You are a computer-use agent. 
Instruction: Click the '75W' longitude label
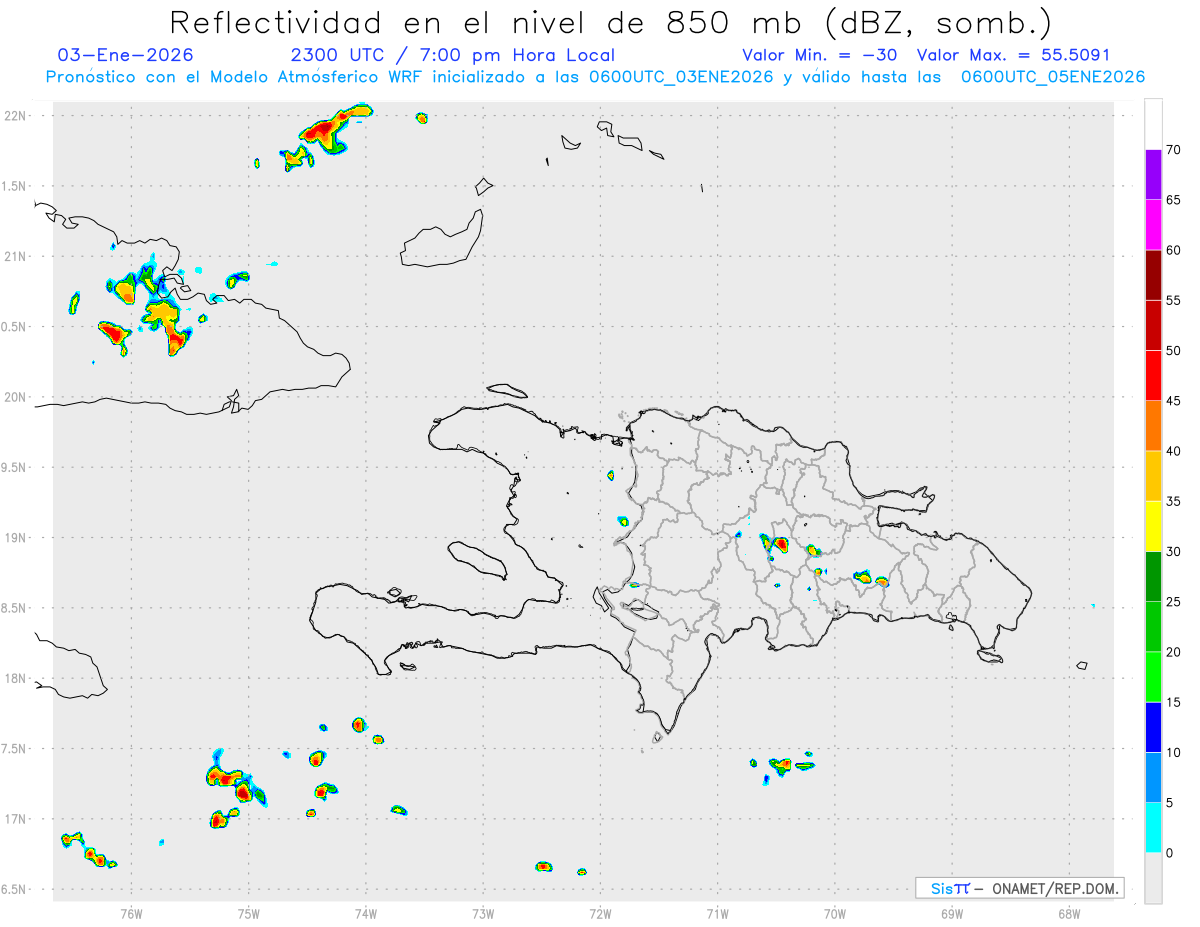249,913
